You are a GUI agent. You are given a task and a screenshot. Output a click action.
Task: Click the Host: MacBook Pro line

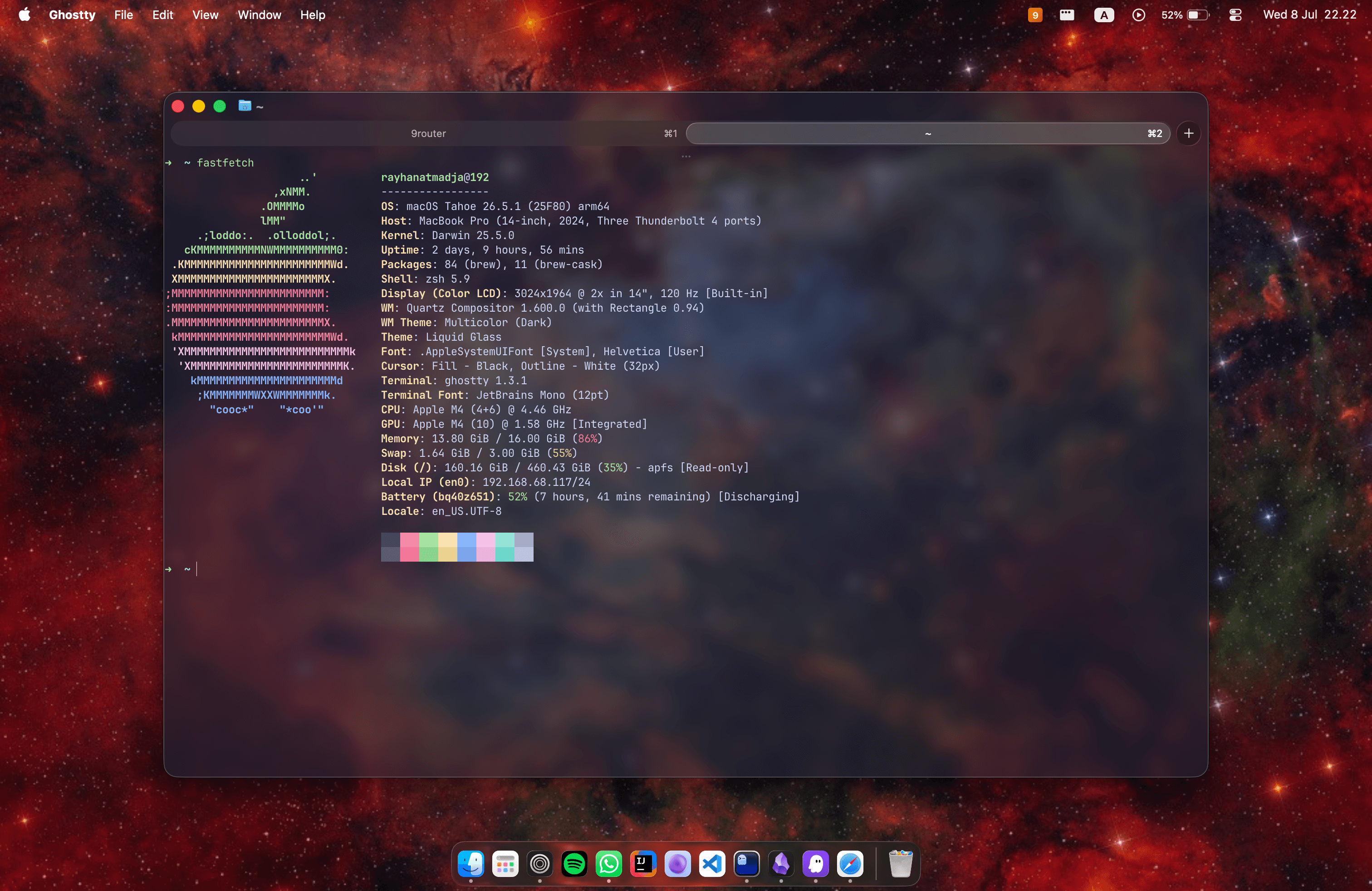(571, 221)
